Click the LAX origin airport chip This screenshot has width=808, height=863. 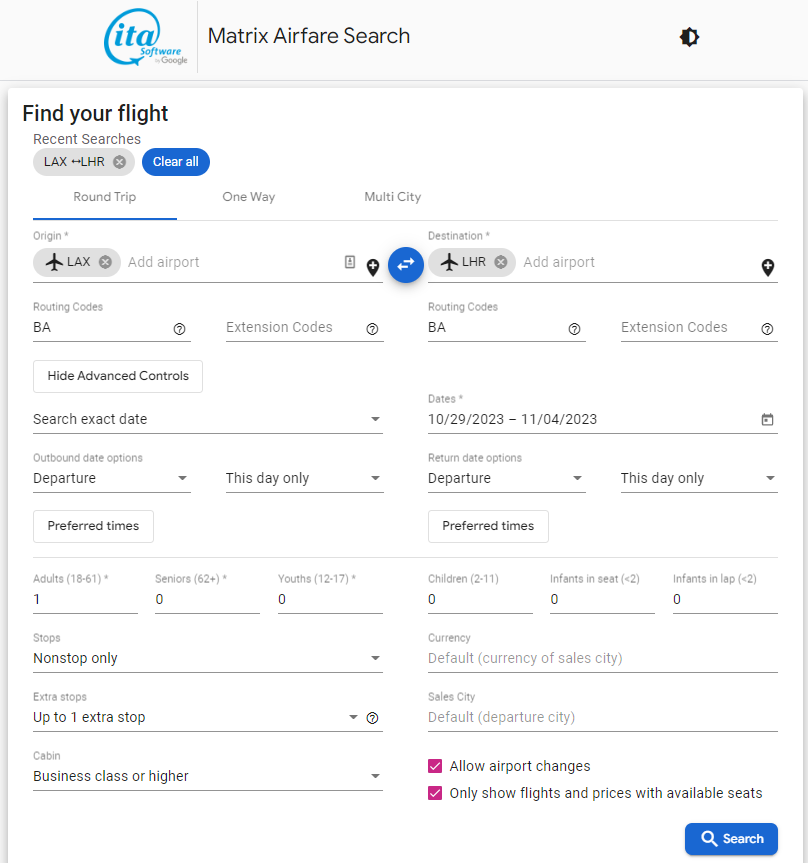[x=77, y=262]
